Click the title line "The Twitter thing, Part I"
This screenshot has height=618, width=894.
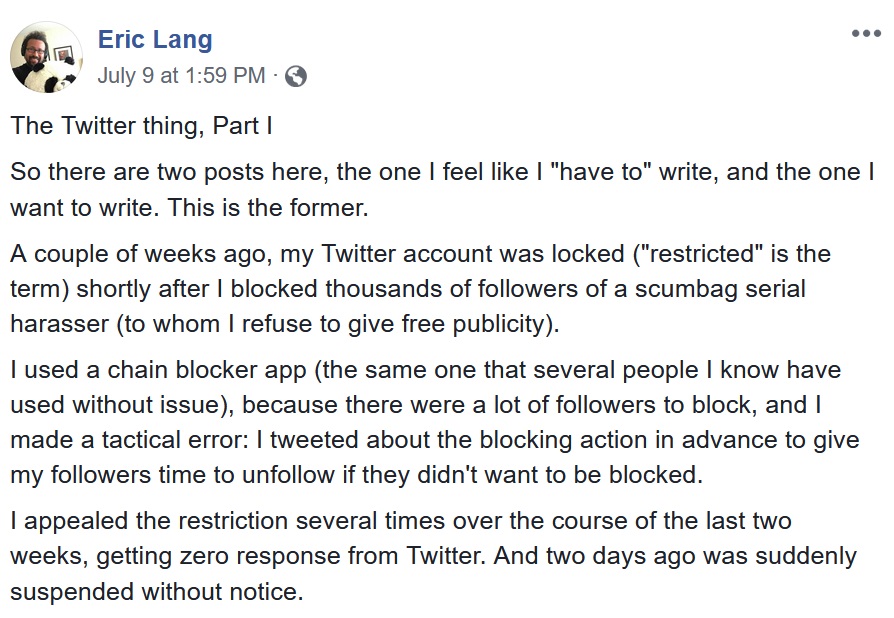[141, 126]
